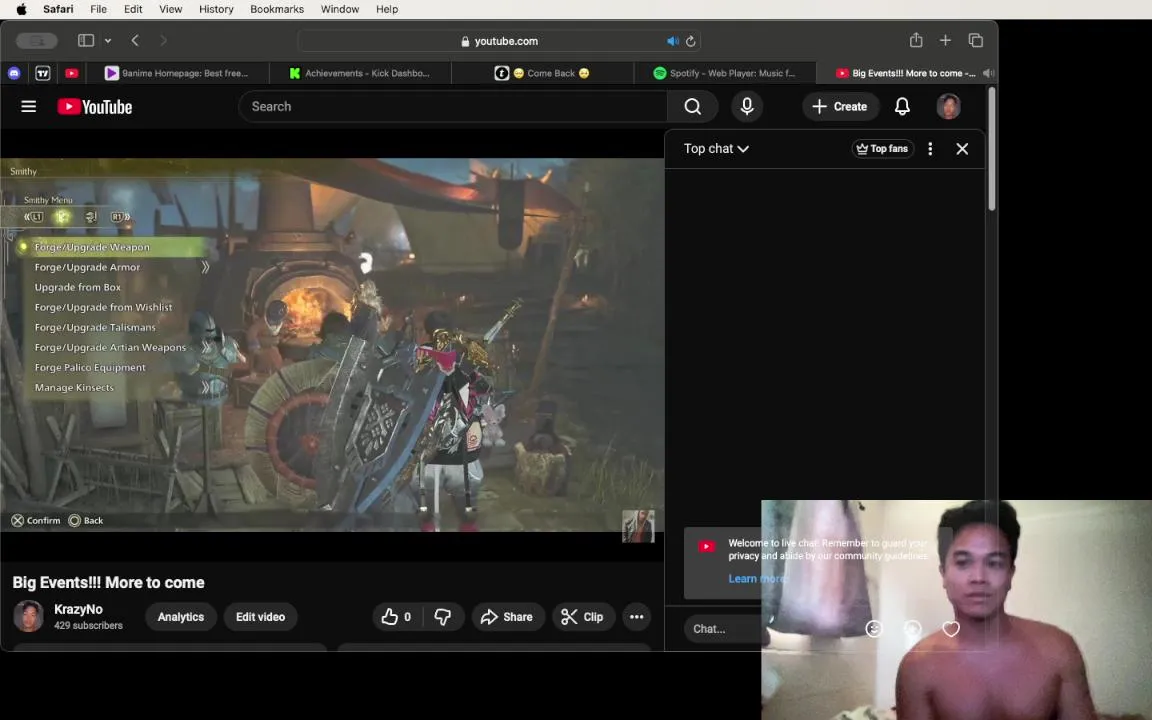Open more video actions ellipsis

(x=637, y=617)
